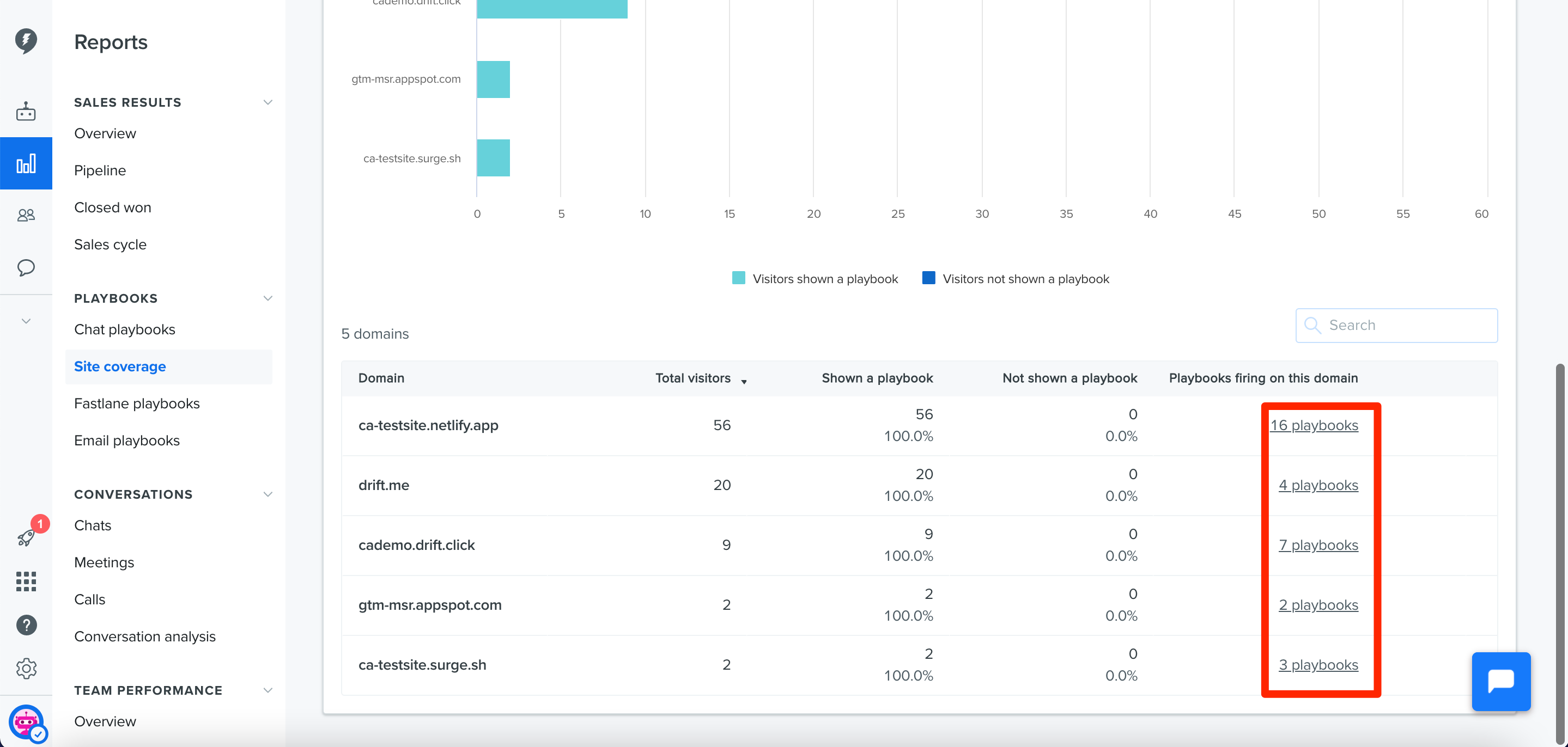The image size is (1568, 747).
Task: Toggle Visitors not shown a playbook legend swatch
Action: [928, 278]
